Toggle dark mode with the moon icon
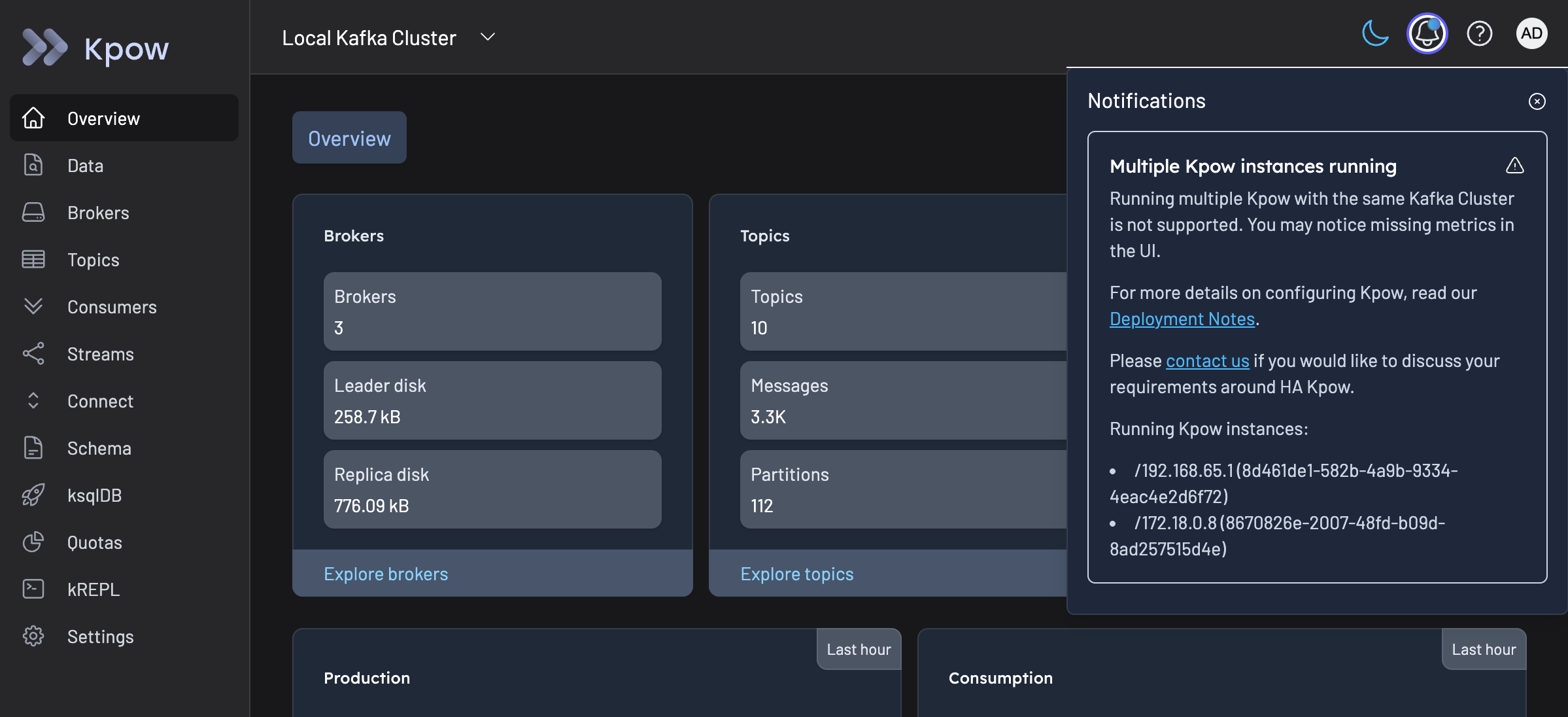This screenshot has width=1568, height=717. (1375, 33)
